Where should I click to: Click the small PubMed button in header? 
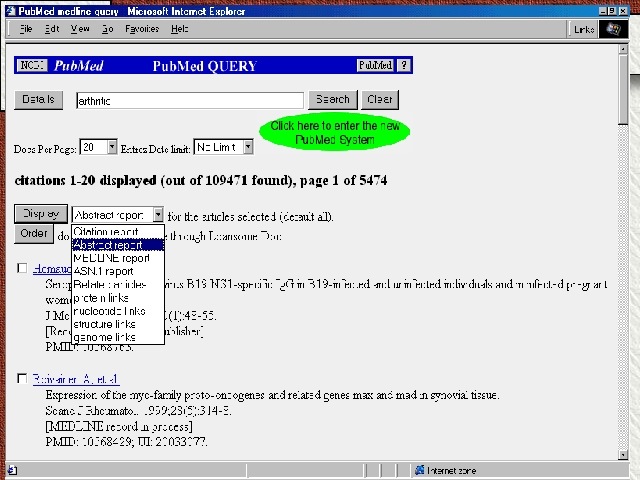point(375,66)
